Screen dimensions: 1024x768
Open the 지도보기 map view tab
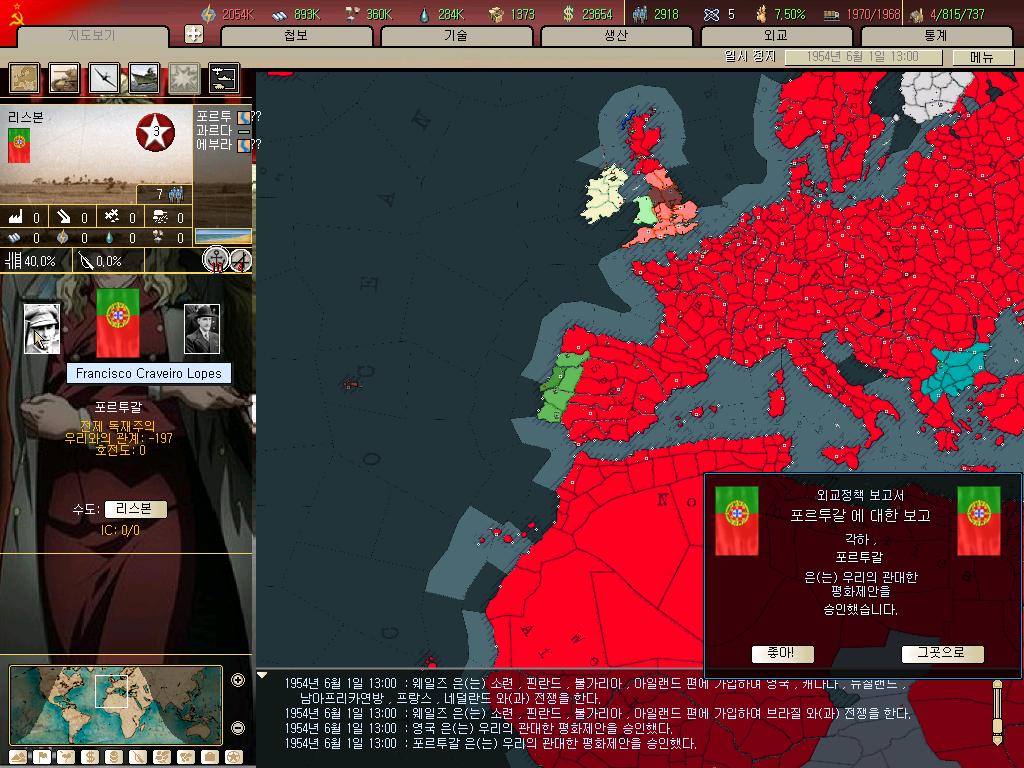coord(92,36)
